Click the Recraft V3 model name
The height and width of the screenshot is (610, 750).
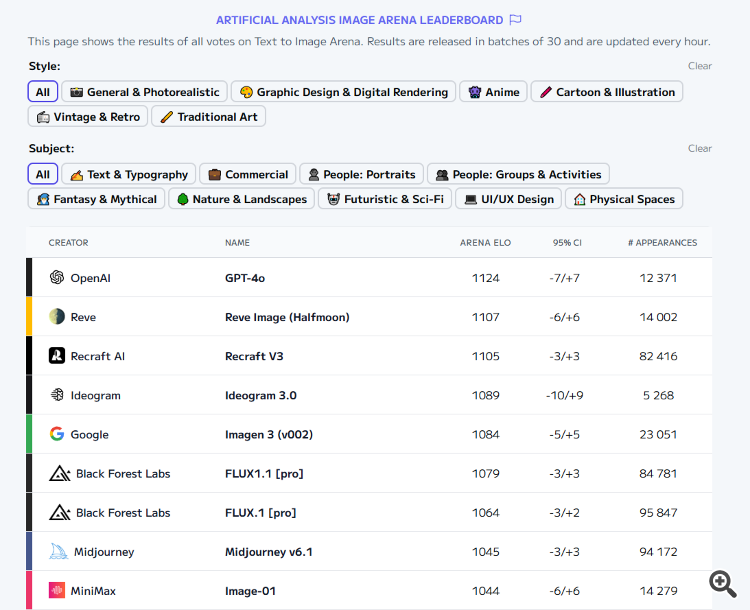(x=254, y=356)
